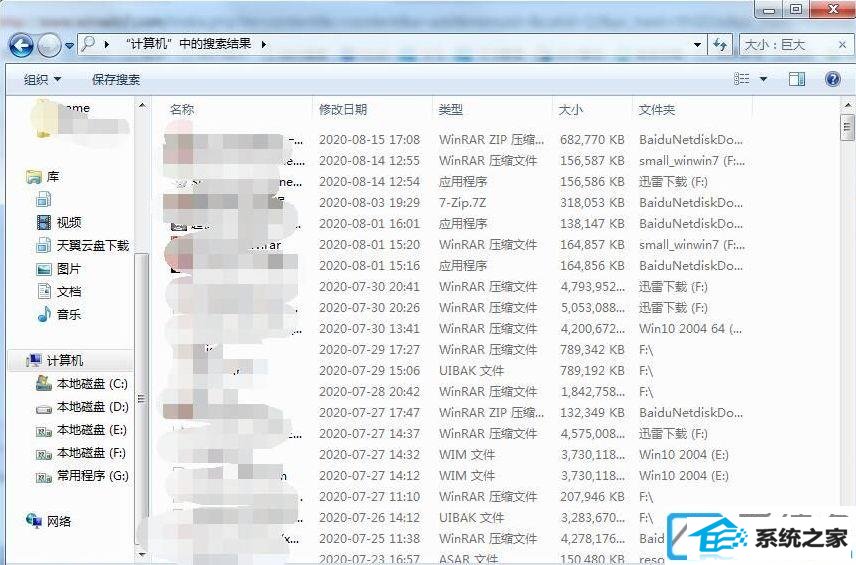Select the row dated 2020-07-26 14:12
Image resolution: width=856 pixels, height=565 pixels.
point(456,518)
